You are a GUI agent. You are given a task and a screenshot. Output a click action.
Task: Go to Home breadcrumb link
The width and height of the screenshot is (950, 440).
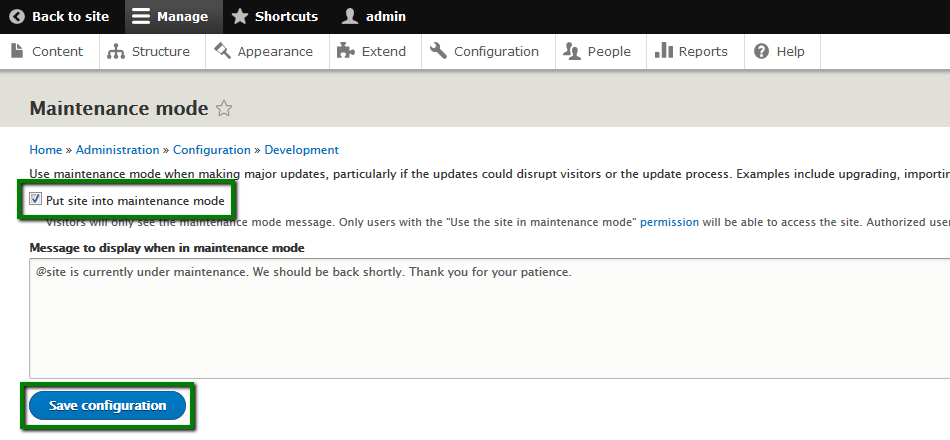pos(46,150)
